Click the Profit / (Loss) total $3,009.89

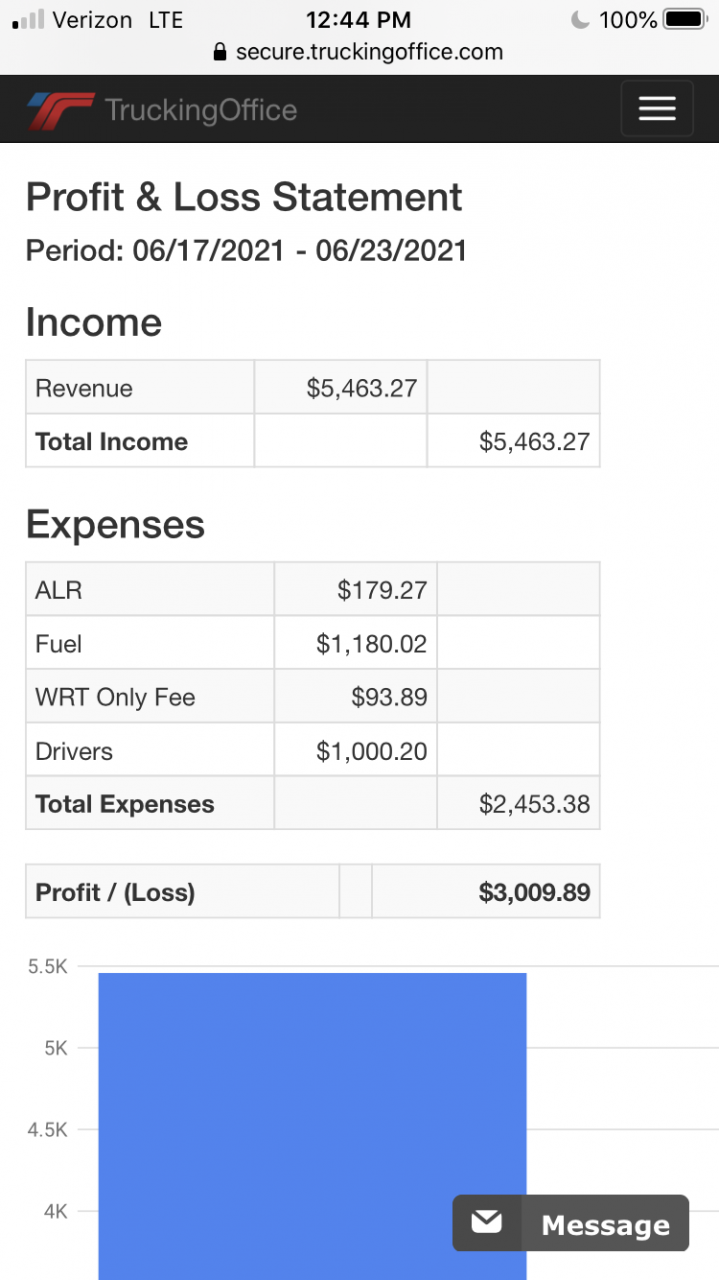534,892
